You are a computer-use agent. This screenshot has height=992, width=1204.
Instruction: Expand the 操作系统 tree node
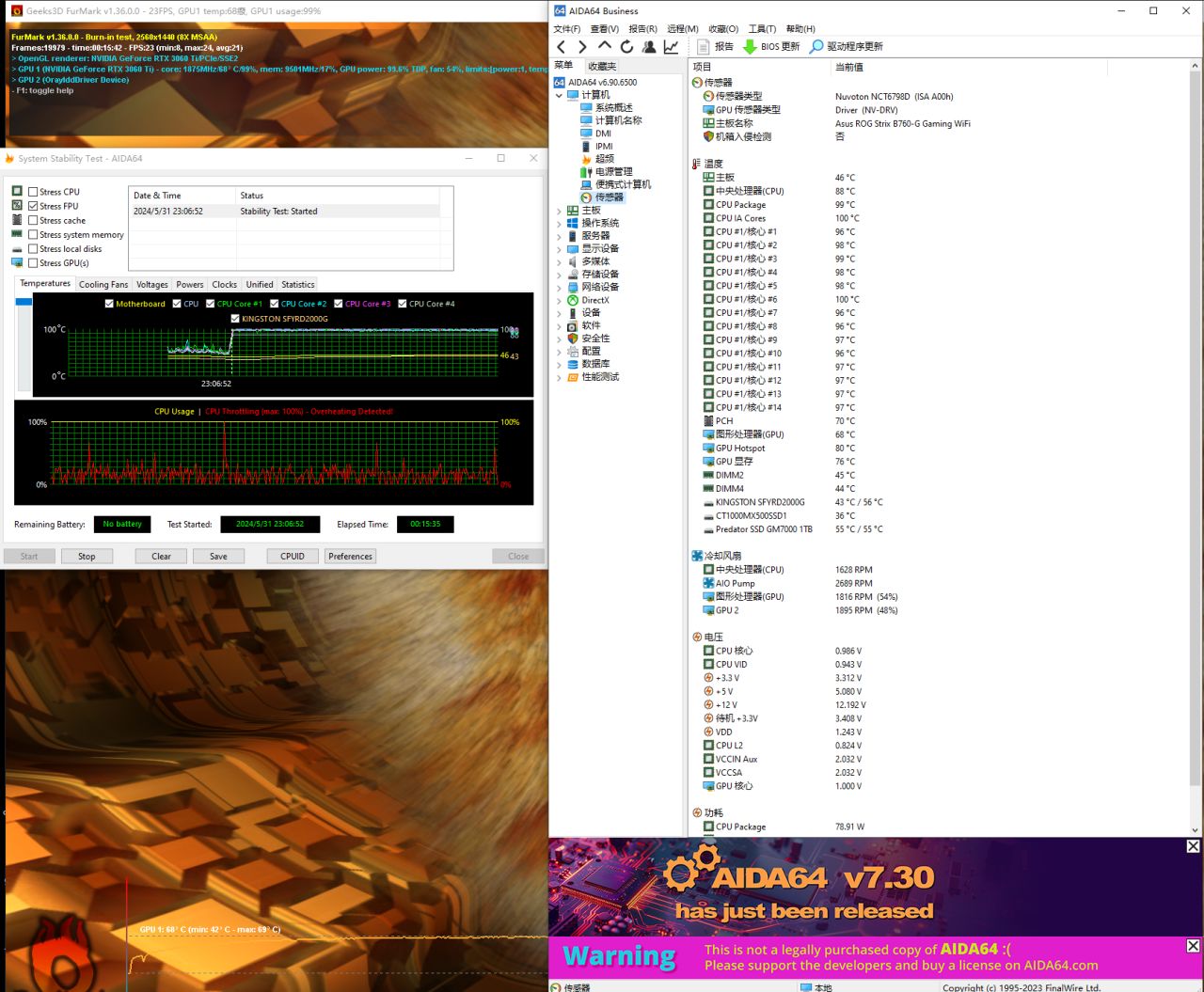point(559,223)
